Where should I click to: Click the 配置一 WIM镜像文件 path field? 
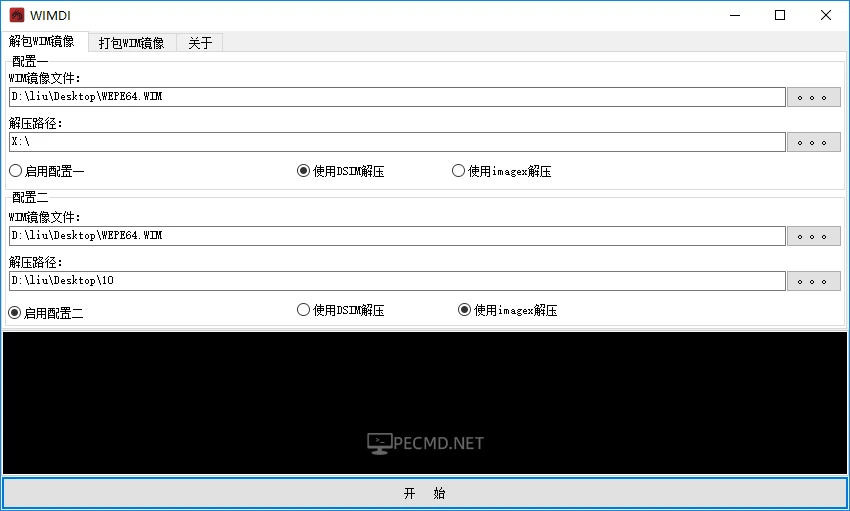click(397, 97)
